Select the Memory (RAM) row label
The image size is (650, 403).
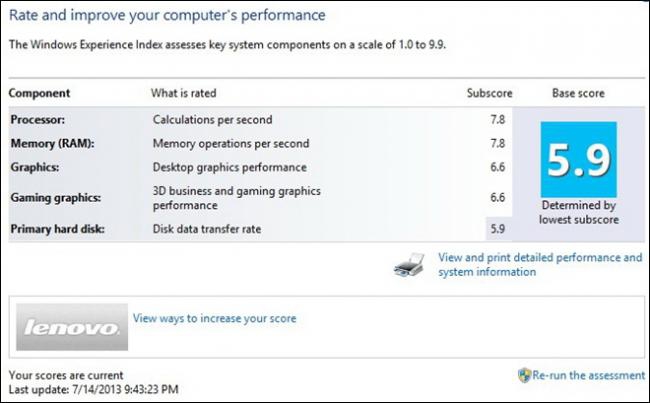tap(52, 143)
